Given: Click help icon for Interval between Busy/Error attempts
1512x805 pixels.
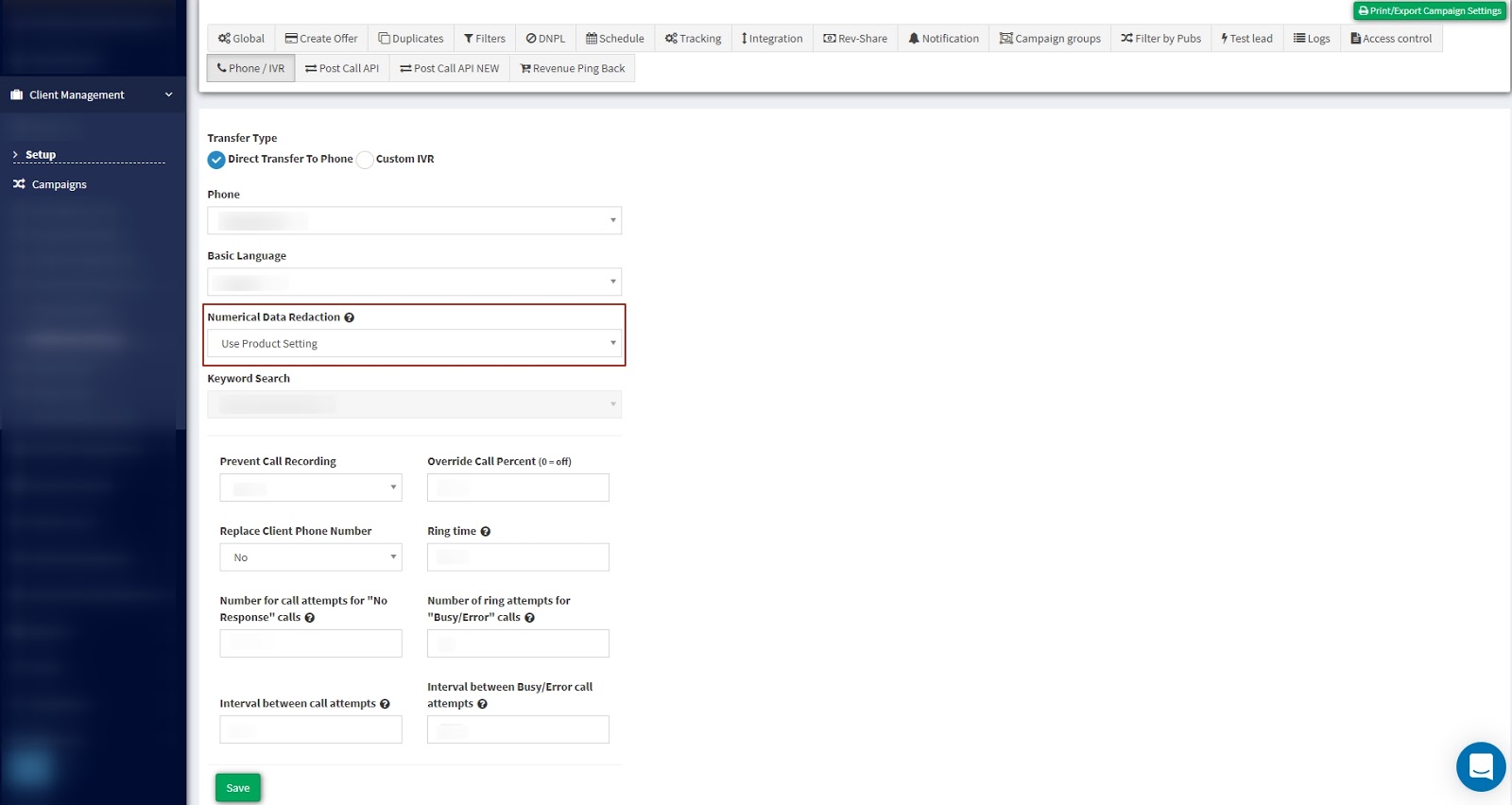Looking at the screenshot, I should coord(482,704).
